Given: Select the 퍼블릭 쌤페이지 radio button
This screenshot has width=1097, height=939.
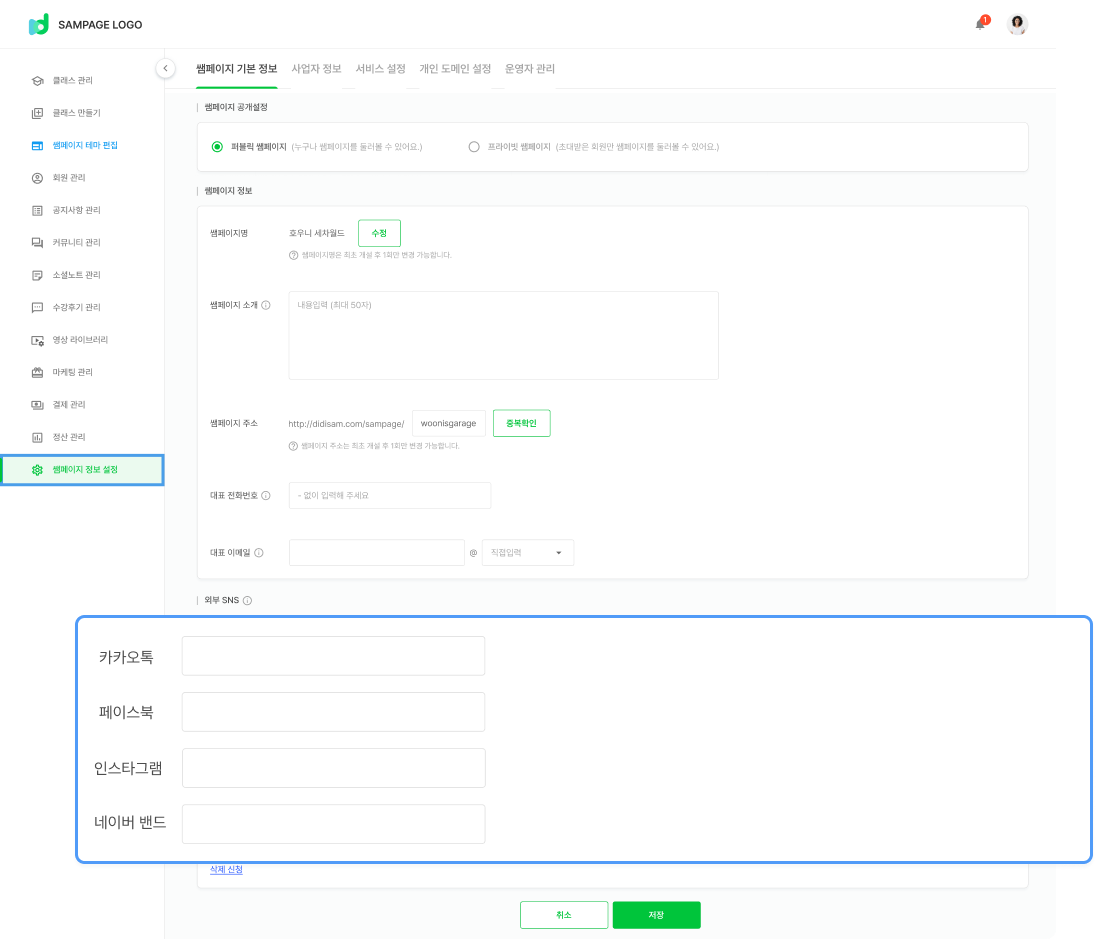Looking at the screenshot, I should (217, 147).
